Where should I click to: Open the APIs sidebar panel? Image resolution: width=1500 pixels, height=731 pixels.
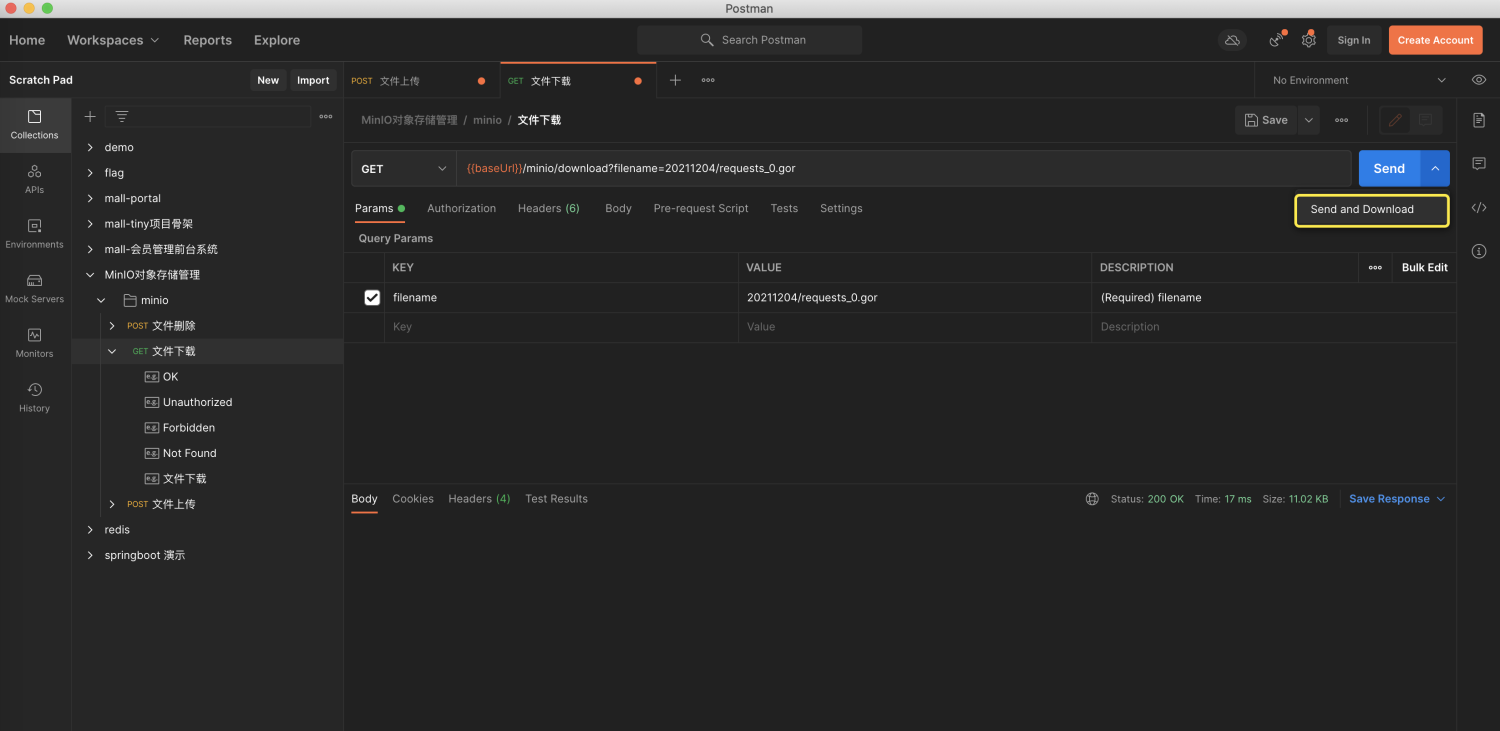tap(35, 179)
